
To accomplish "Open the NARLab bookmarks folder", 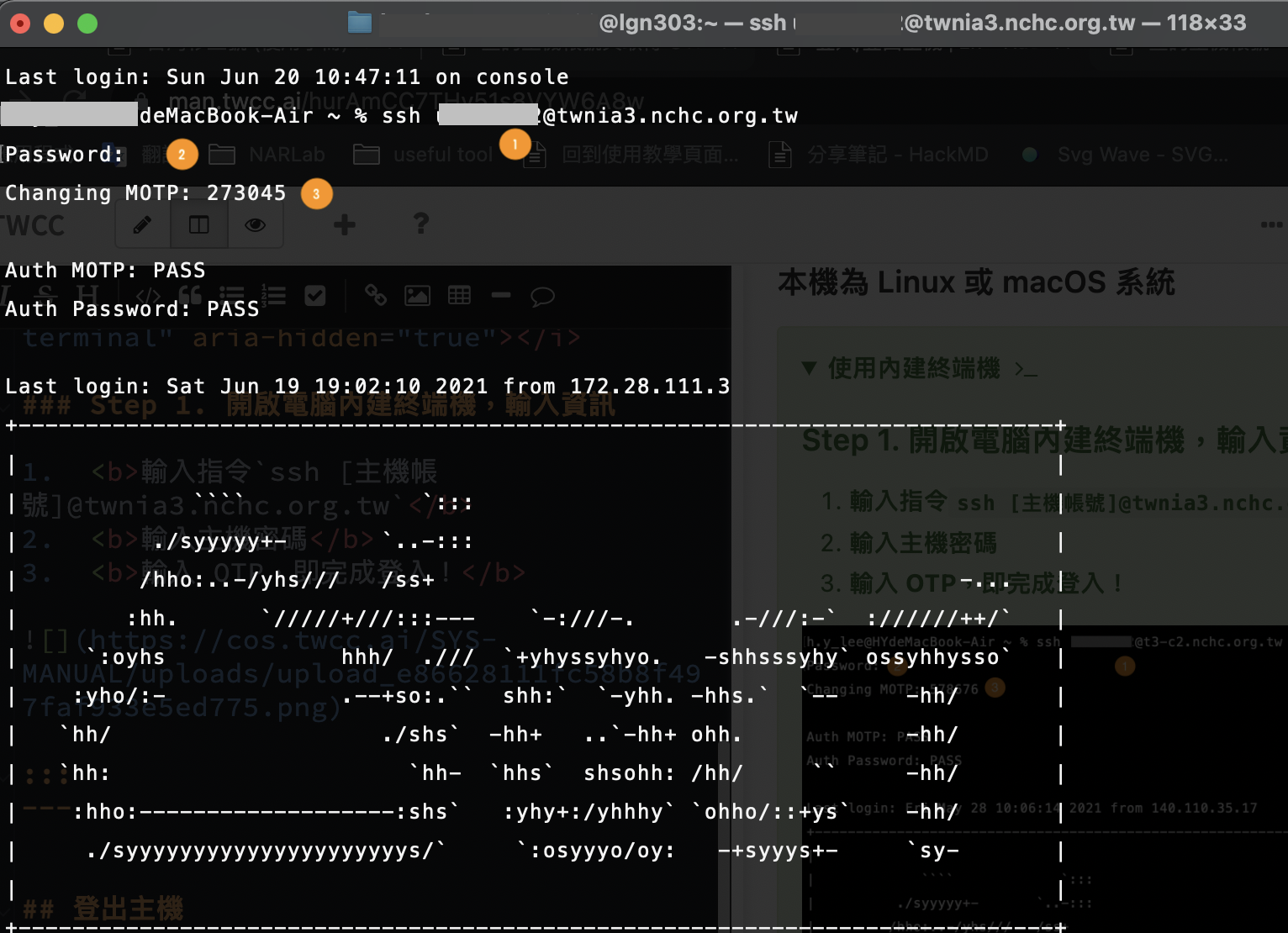I will (267, 155).
